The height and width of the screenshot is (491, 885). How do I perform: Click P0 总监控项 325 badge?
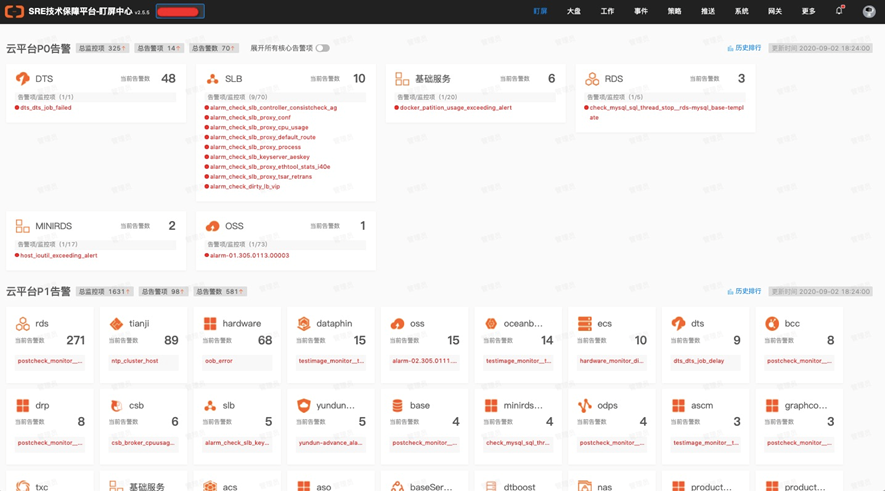[102, 49]
